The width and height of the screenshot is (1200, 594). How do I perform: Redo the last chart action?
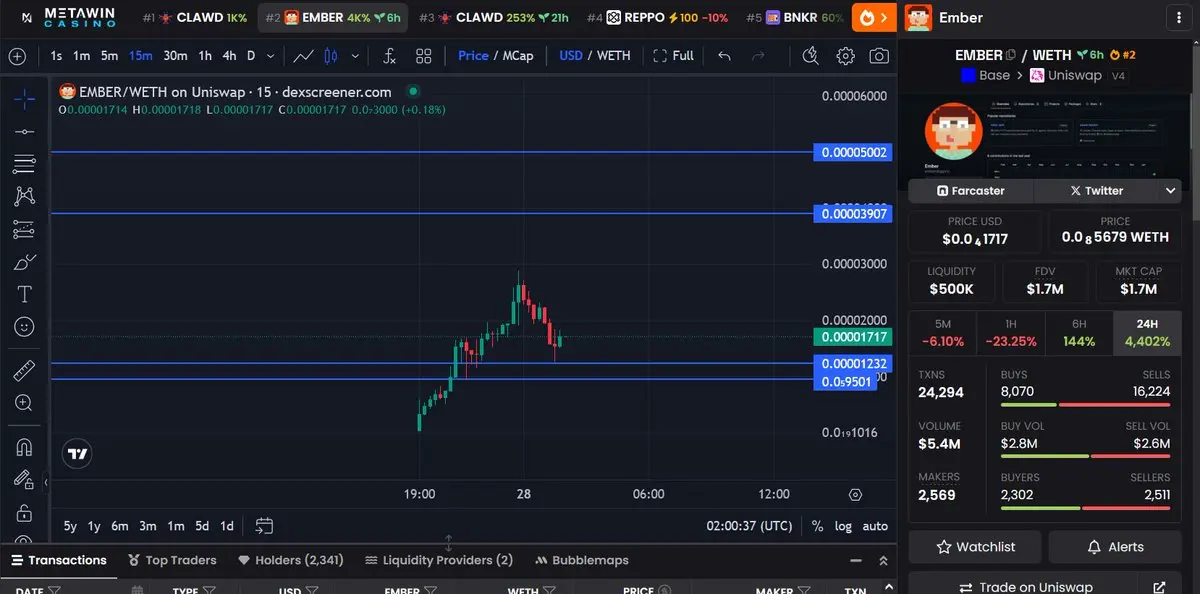pos(759,56)
